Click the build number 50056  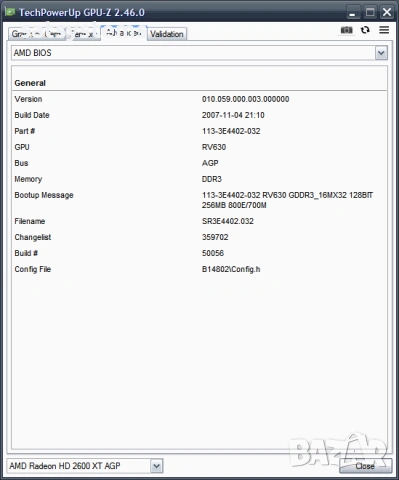(213, 253)
